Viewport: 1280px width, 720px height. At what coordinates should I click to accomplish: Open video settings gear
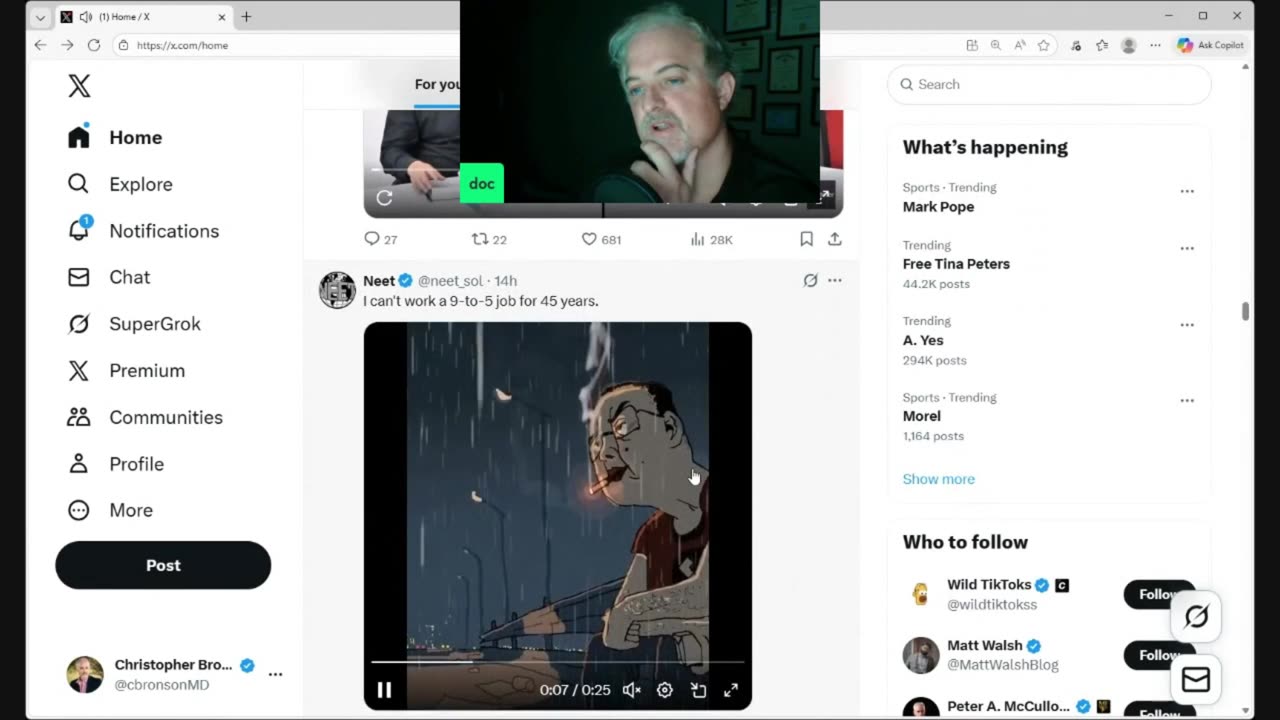coord(664,690)
